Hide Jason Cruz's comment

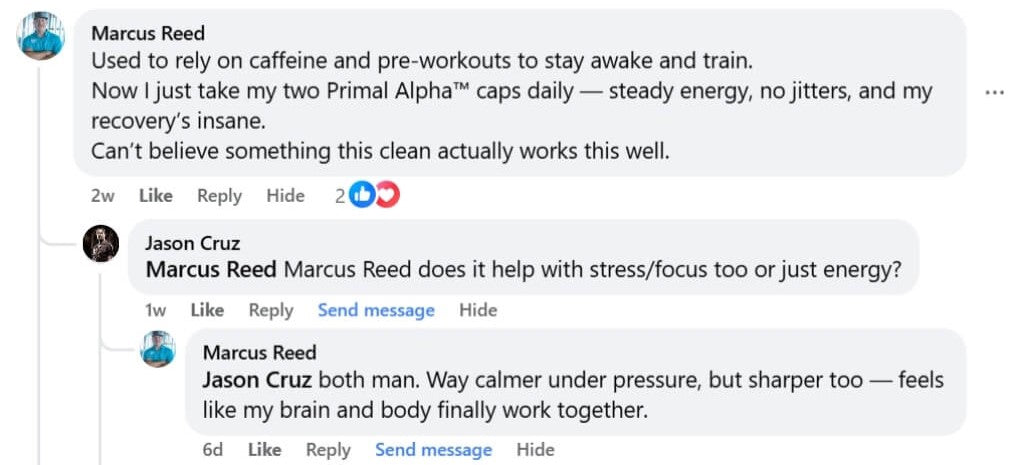478,310
